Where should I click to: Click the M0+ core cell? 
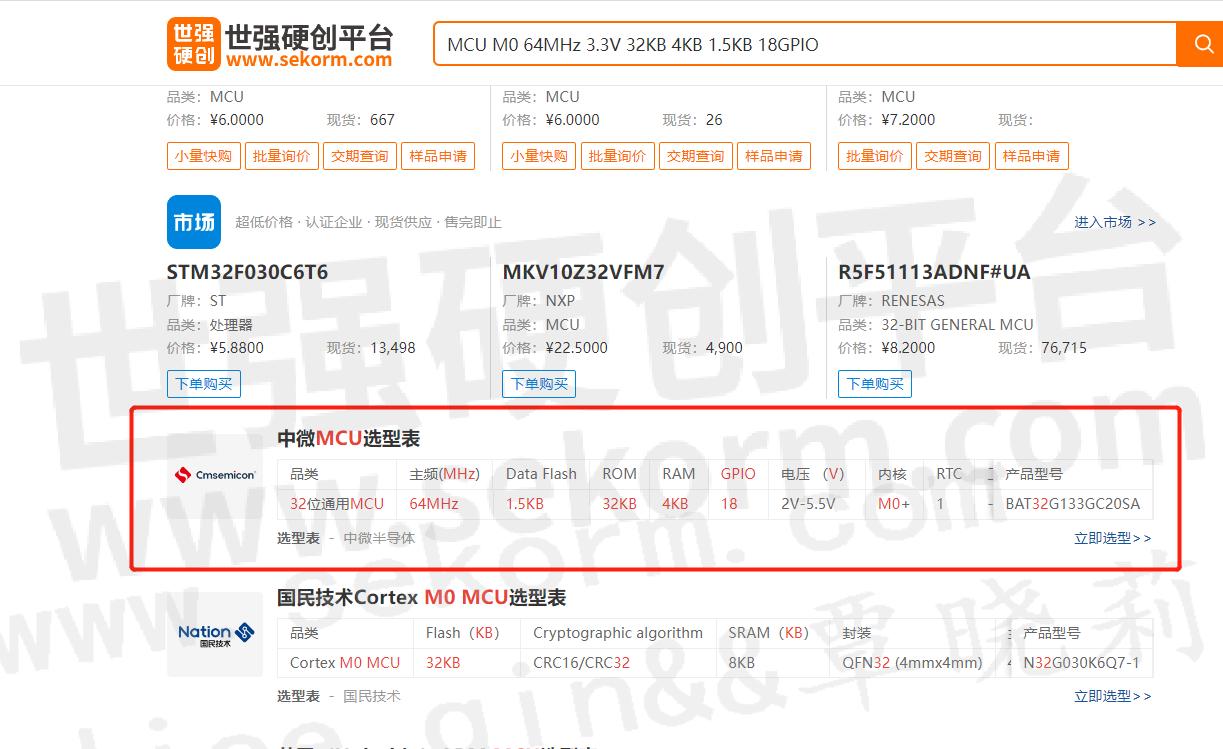894,504
